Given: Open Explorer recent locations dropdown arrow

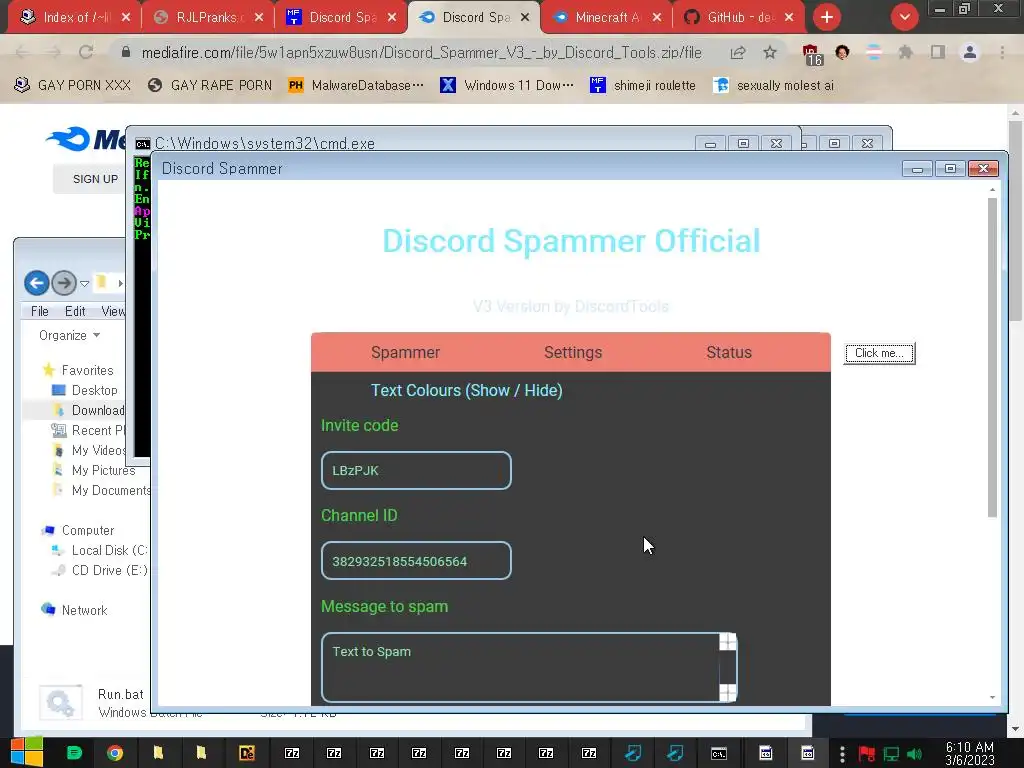Looking at the screenshot, I should coord(84,283).
